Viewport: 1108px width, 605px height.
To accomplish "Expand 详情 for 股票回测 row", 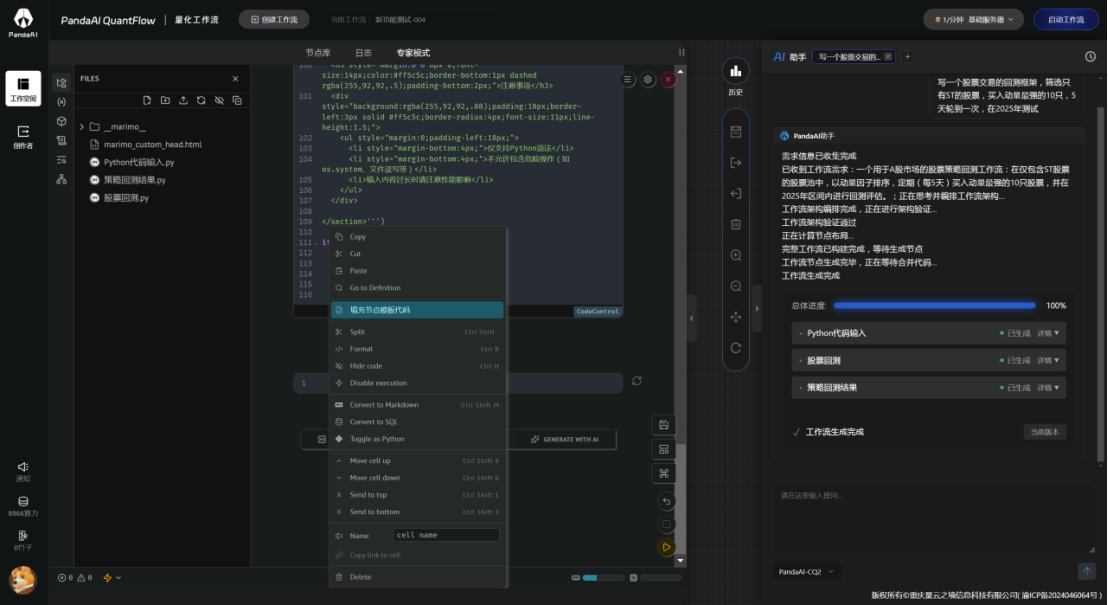I will (1048, 360).
